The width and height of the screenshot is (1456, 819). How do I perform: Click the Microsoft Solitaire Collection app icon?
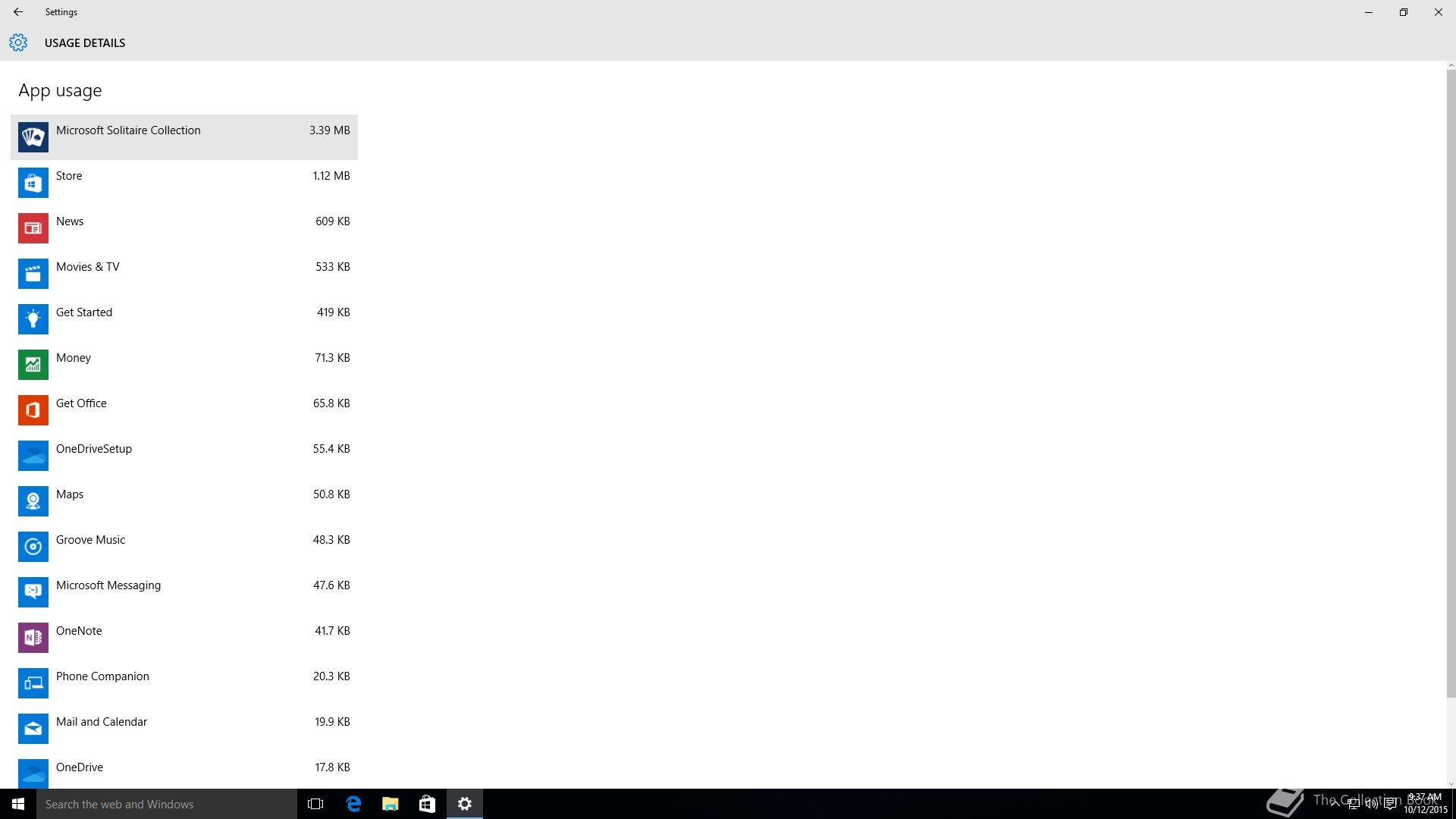click(x=33, y=137)
